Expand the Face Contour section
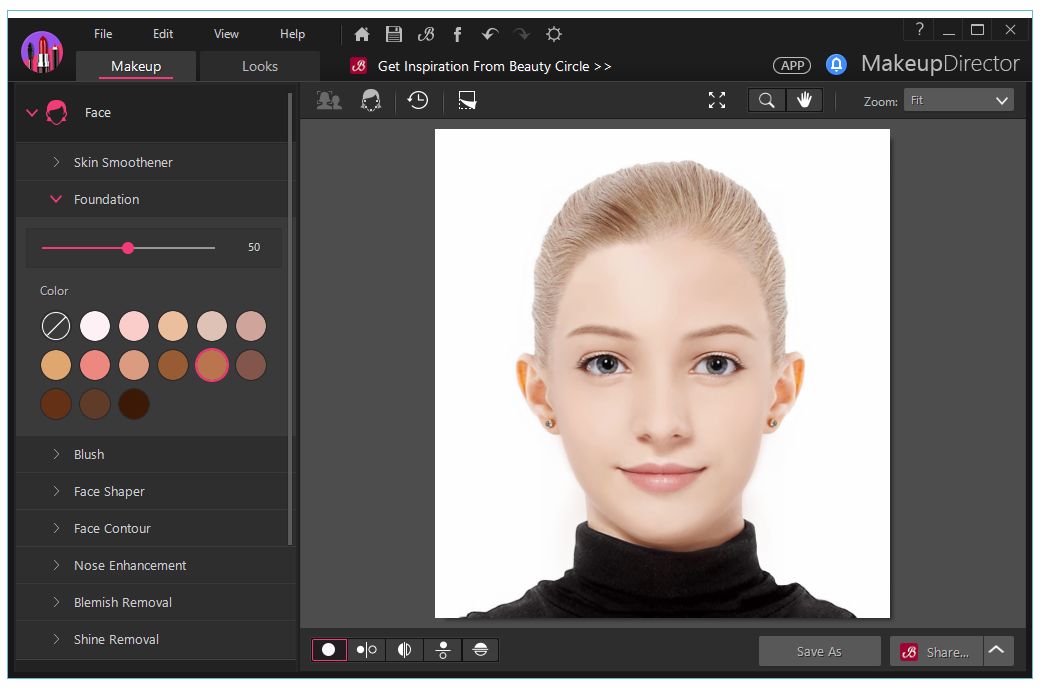The height and width of the screenshot is (689, 1044). pos(112,528)
